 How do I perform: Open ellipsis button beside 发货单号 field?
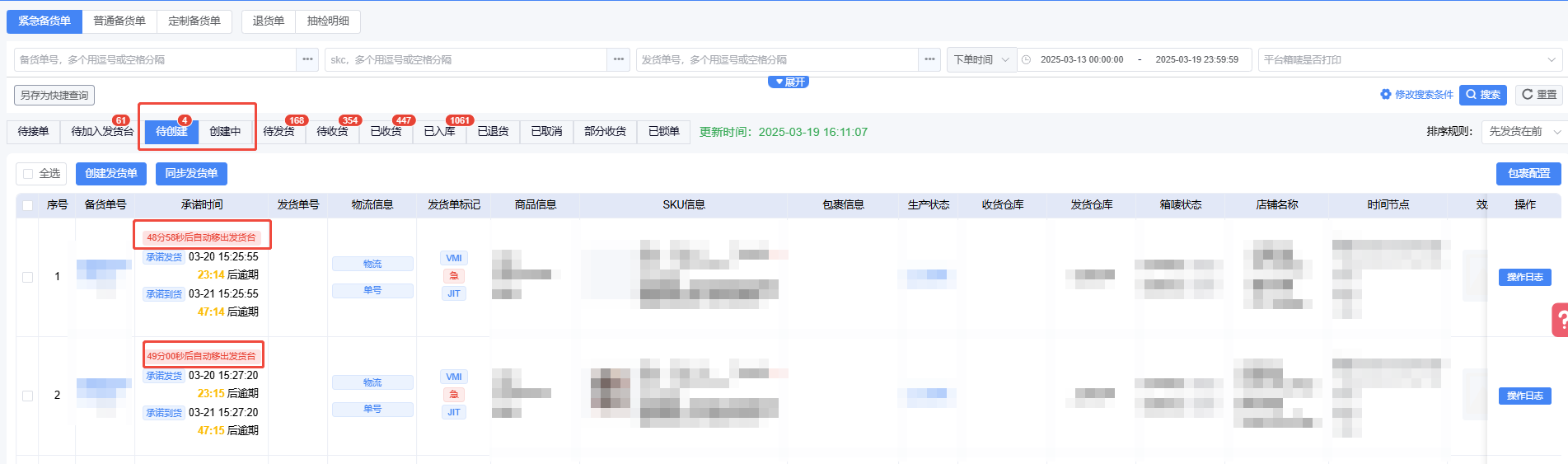point(929,59)
